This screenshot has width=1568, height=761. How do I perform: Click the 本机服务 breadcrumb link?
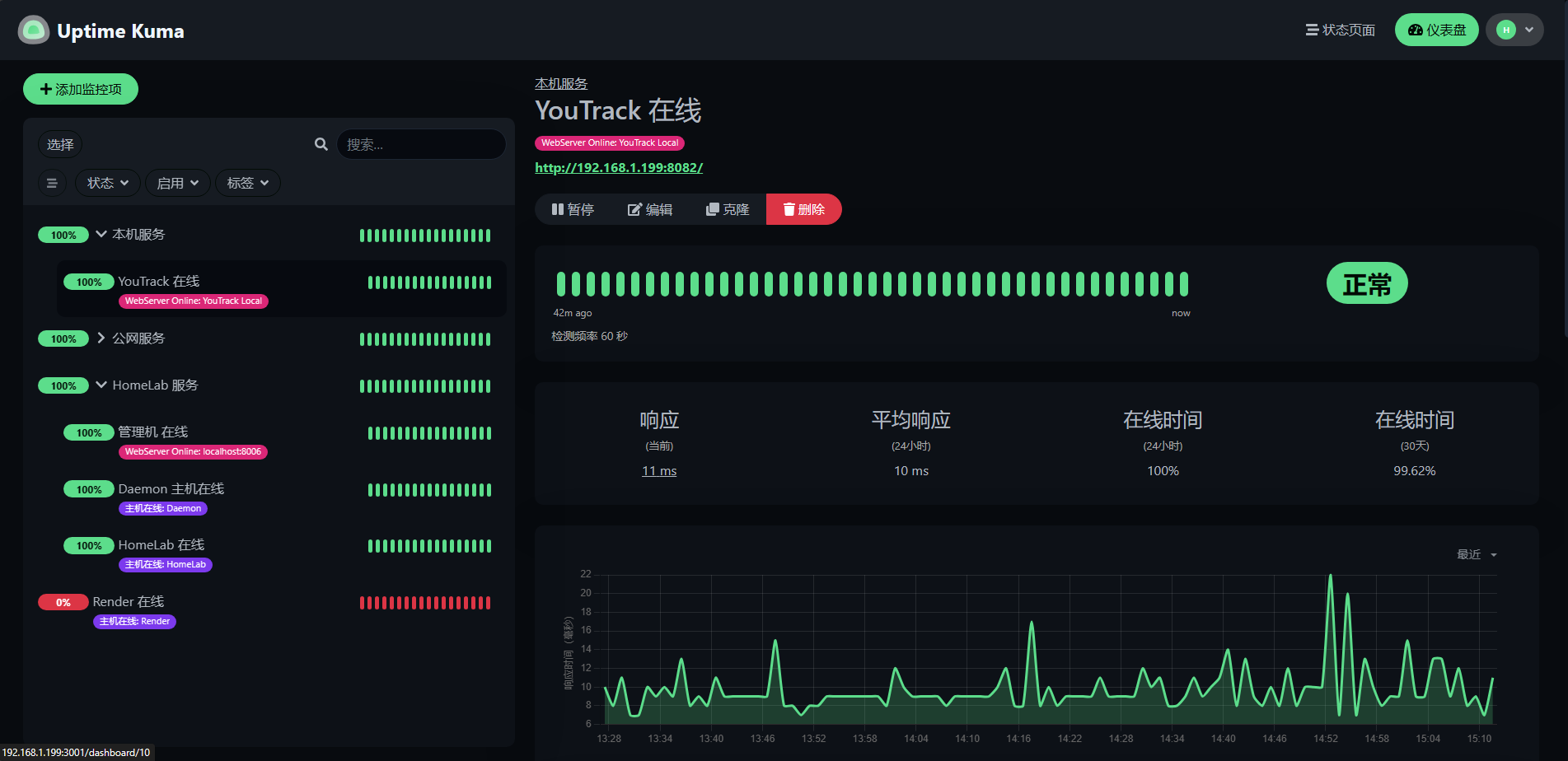click(x=561, y=84)
